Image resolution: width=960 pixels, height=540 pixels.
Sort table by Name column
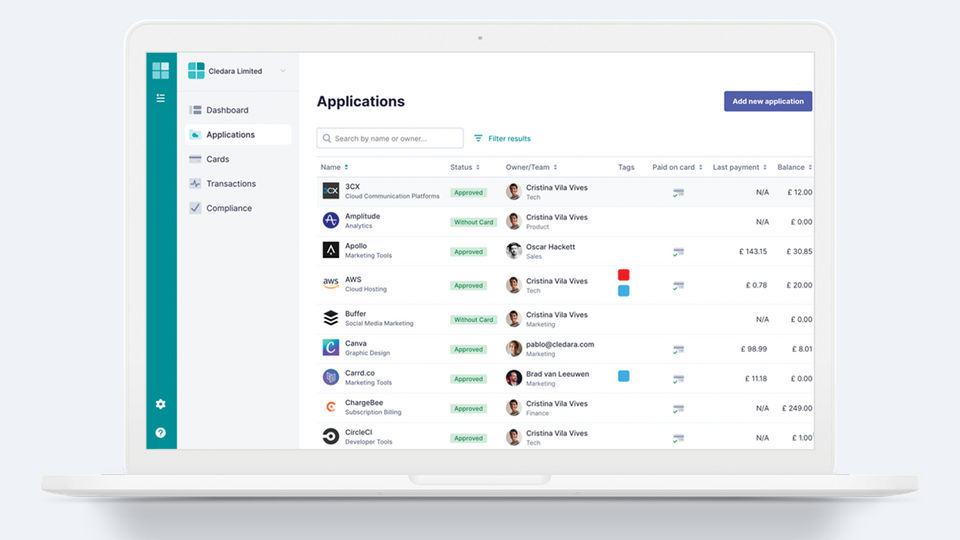334,167
